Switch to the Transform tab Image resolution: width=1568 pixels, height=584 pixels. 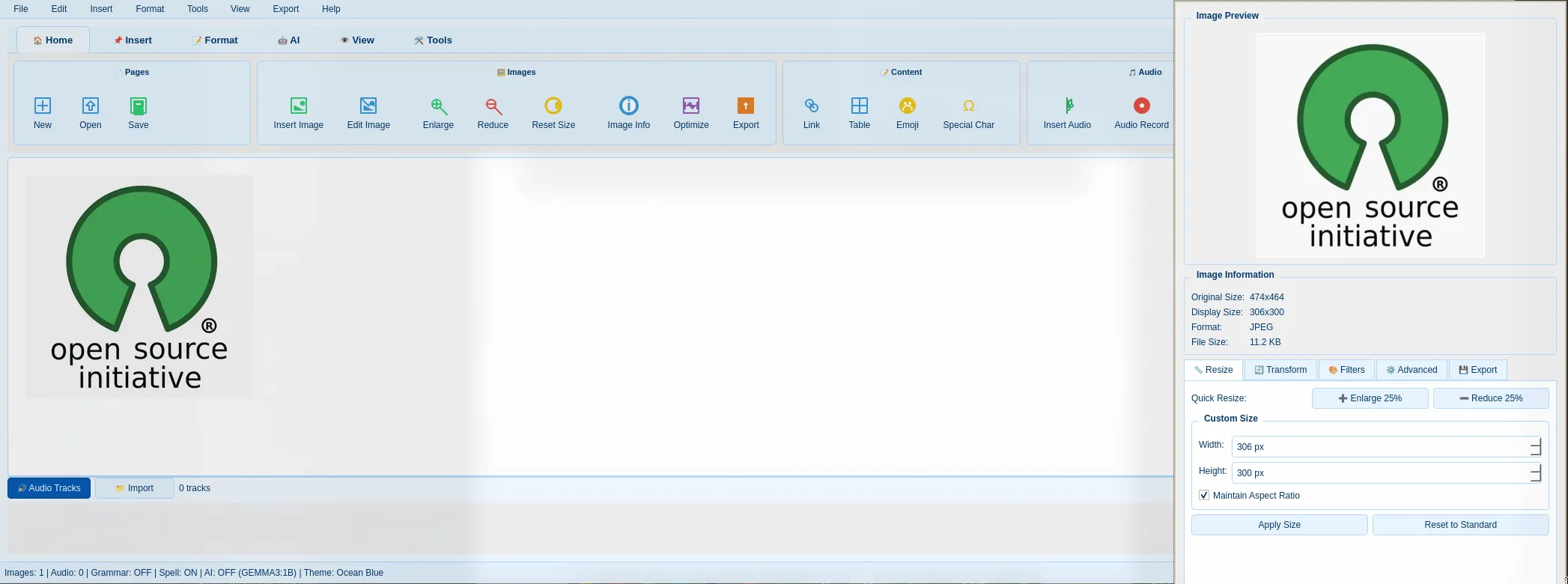click(1280, 370)
